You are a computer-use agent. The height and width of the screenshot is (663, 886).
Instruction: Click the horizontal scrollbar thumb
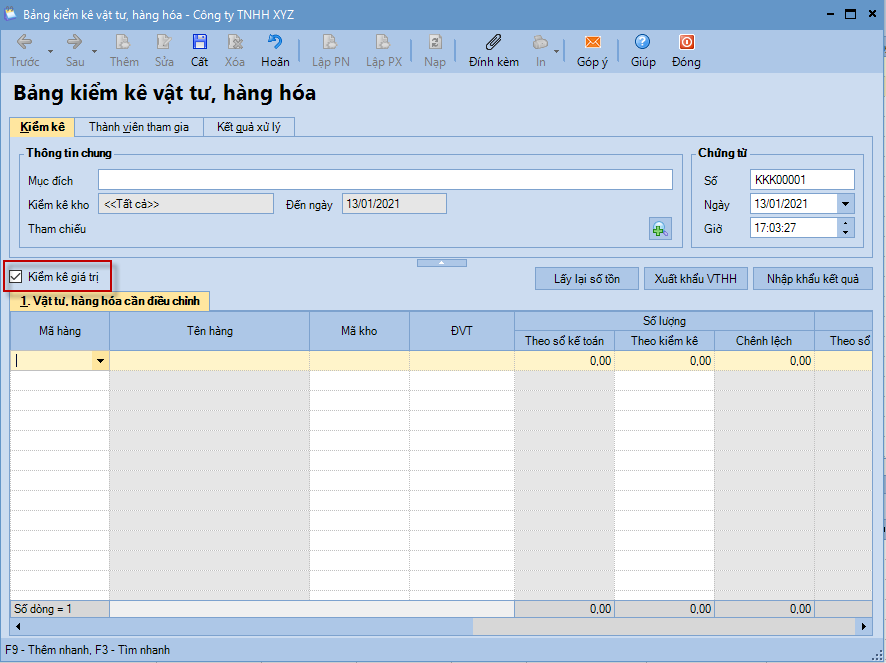[x=249, y=626]
